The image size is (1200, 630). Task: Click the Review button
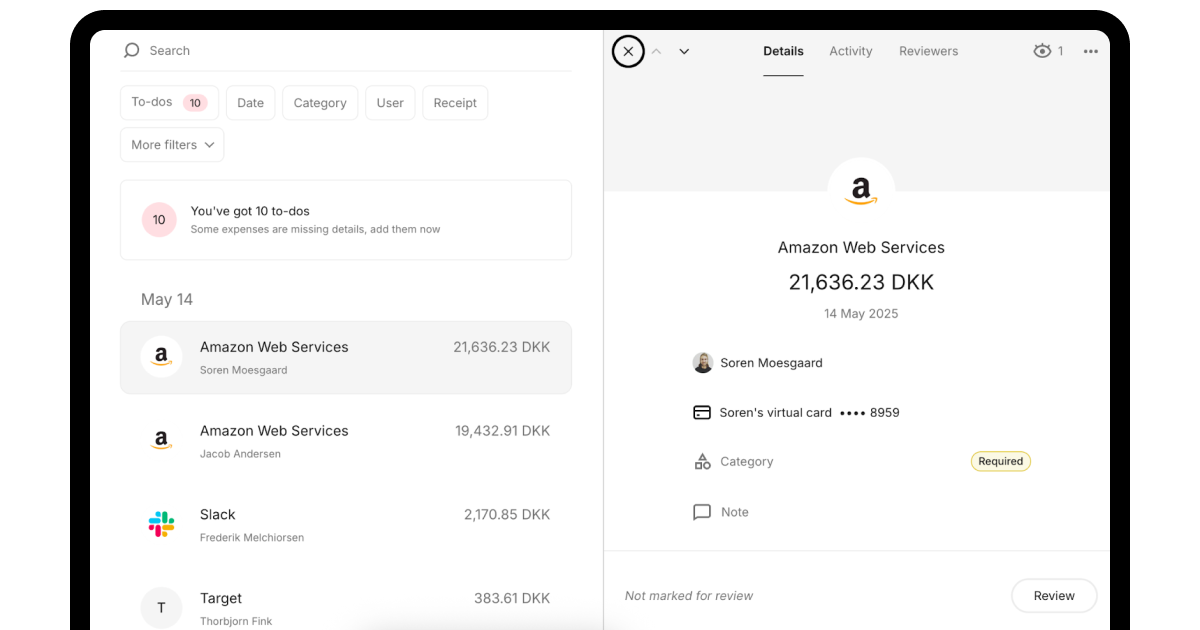1054,596
